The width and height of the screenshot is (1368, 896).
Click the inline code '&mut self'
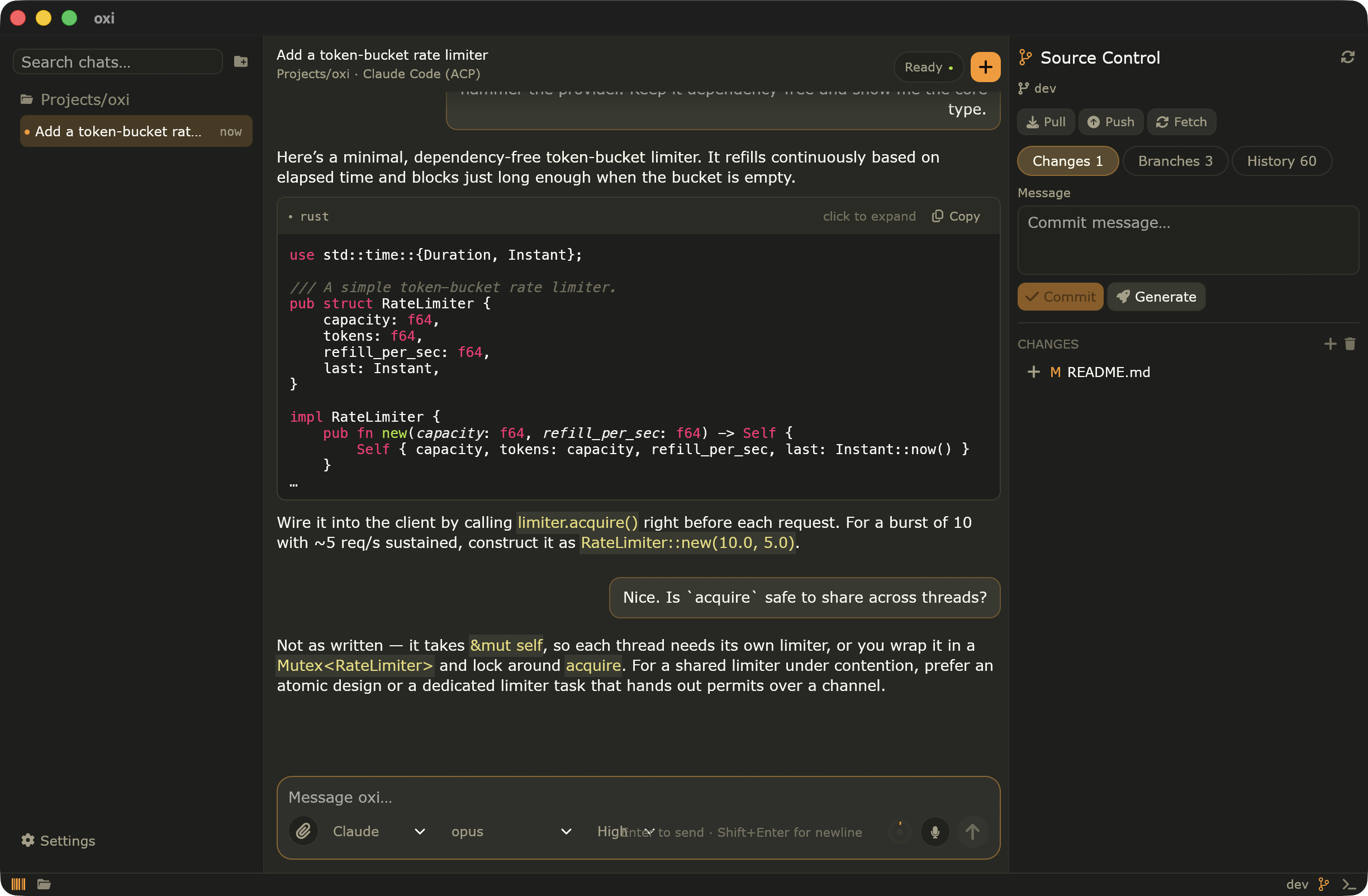(x=506, y=645)
